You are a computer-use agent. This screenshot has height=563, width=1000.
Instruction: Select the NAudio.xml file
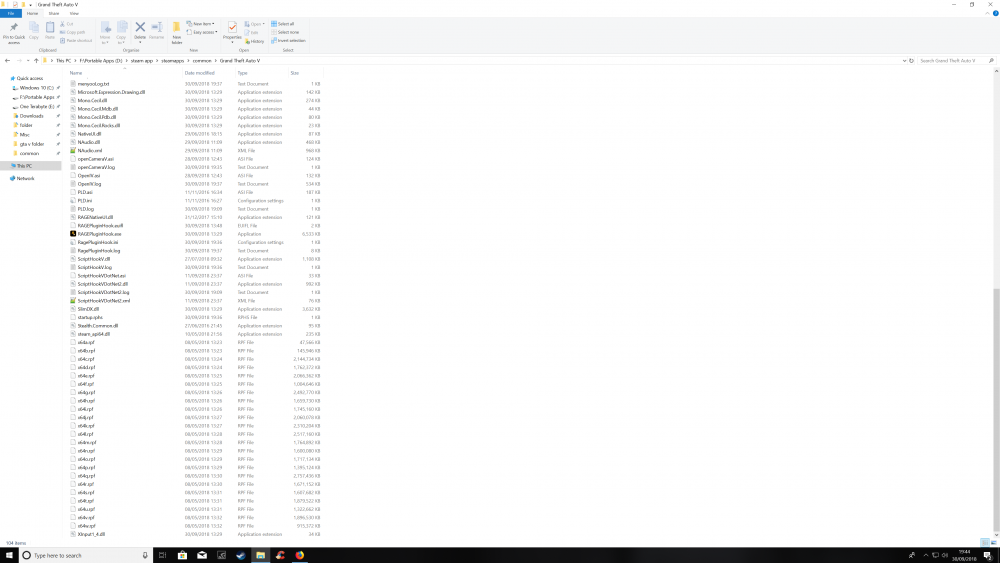point(90,150)
